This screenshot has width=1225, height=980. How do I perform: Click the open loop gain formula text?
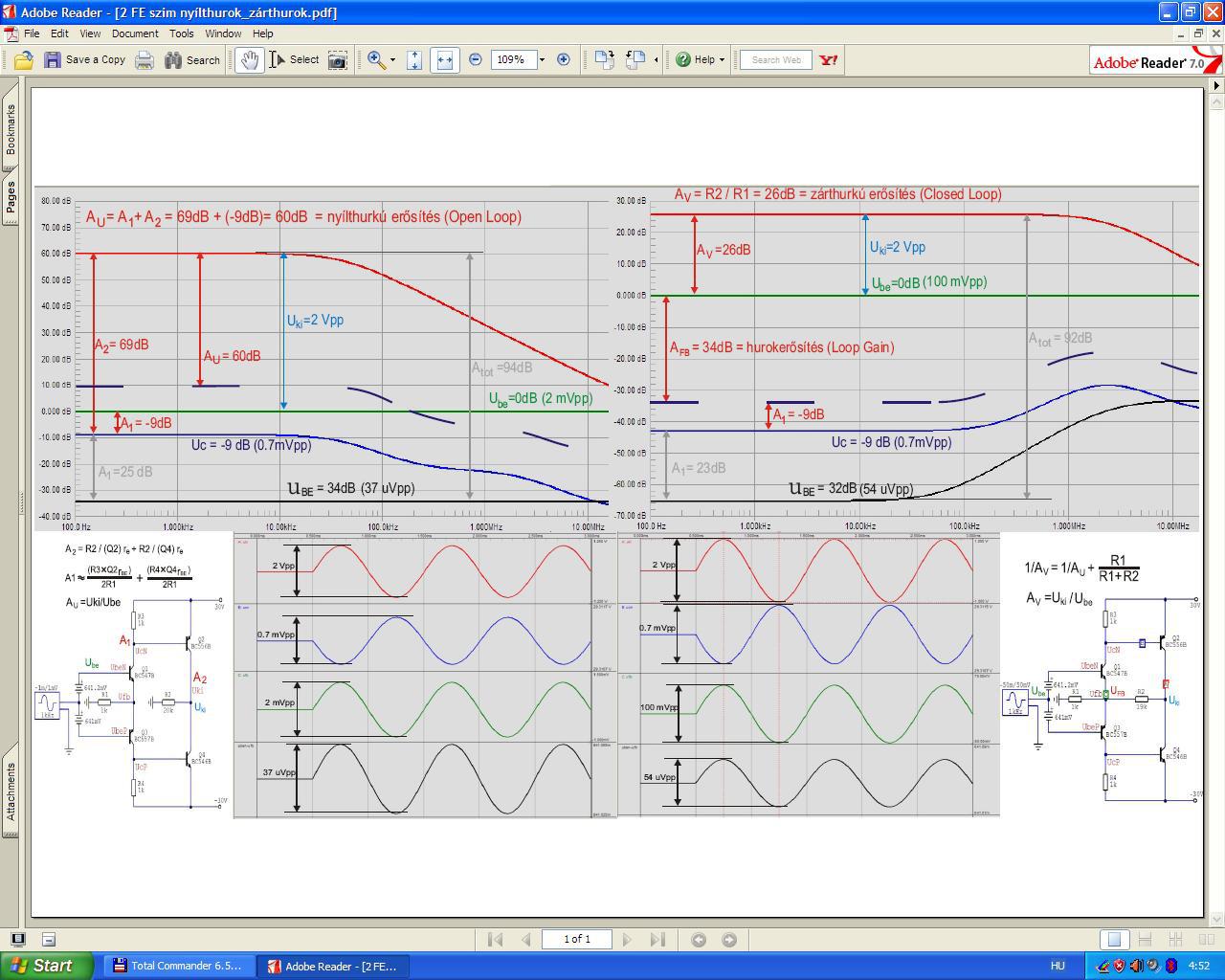303,217
